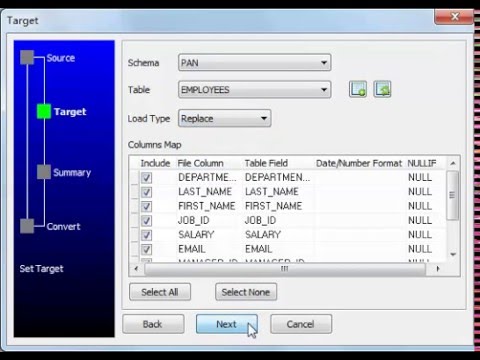Click the File Column header
Image resolution: width=480 pixels, height=360 pixels.
tap(201, 163)
